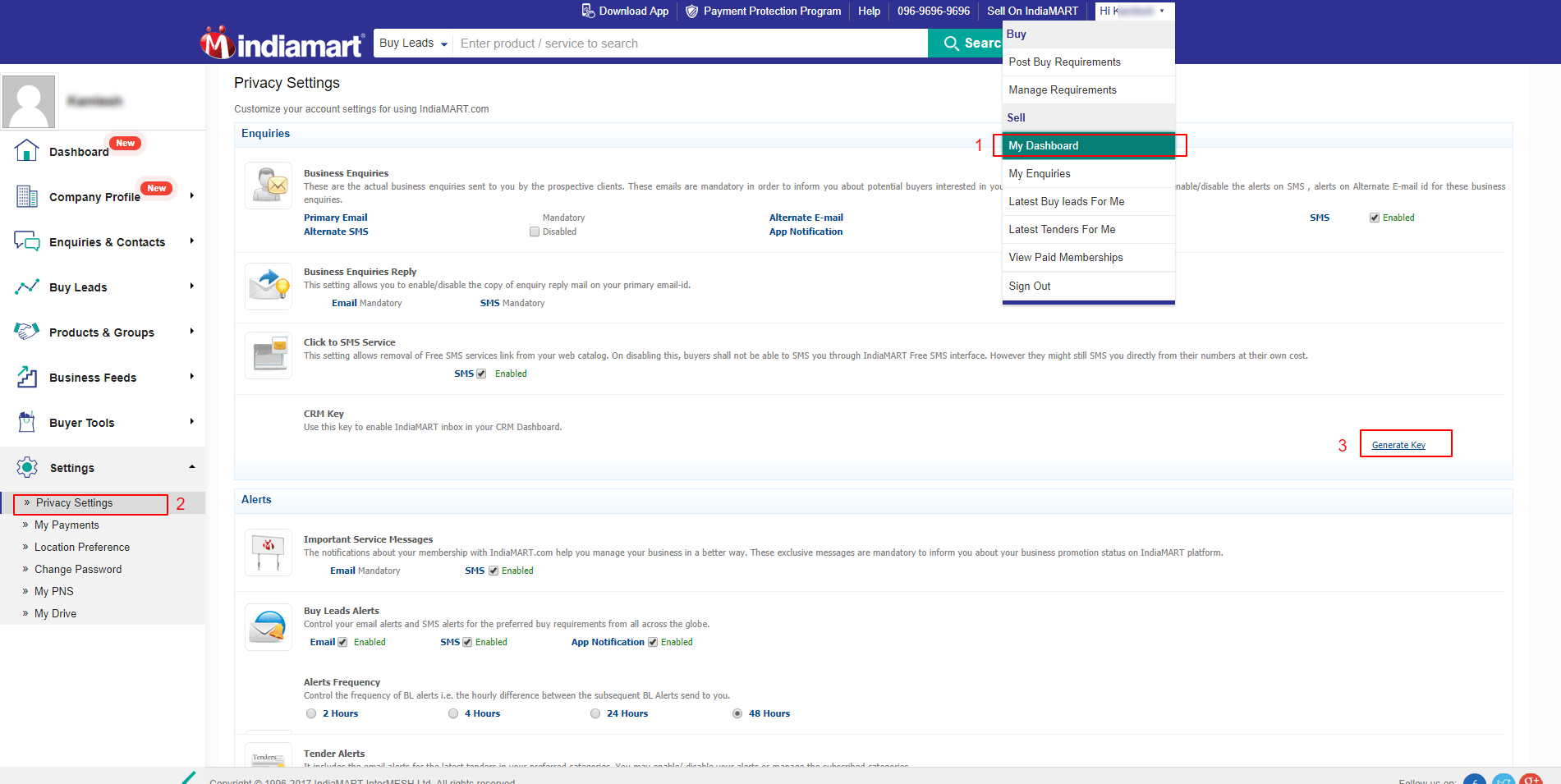
Task: Click the Buyer Tools bag icon
Action: pyautogui.click(x=27, y=422)
